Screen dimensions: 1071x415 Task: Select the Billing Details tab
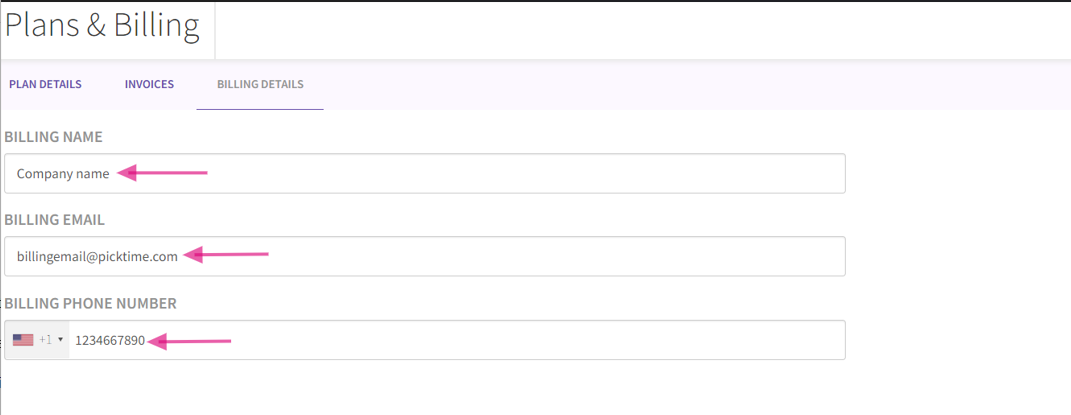tap(260, 85)
